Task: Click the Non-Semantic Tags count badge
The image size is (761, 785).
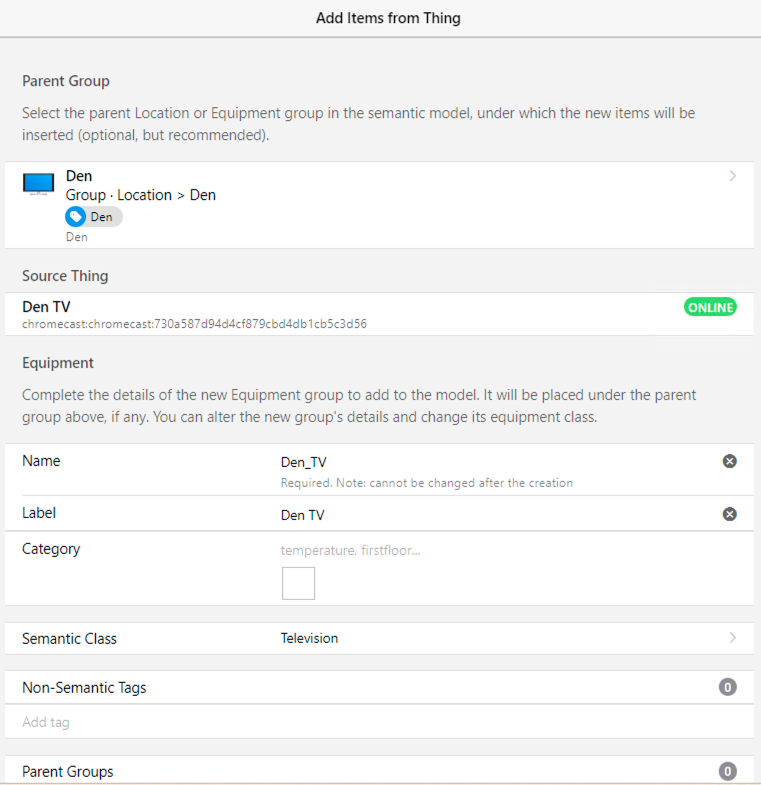Action: (728, 687)
